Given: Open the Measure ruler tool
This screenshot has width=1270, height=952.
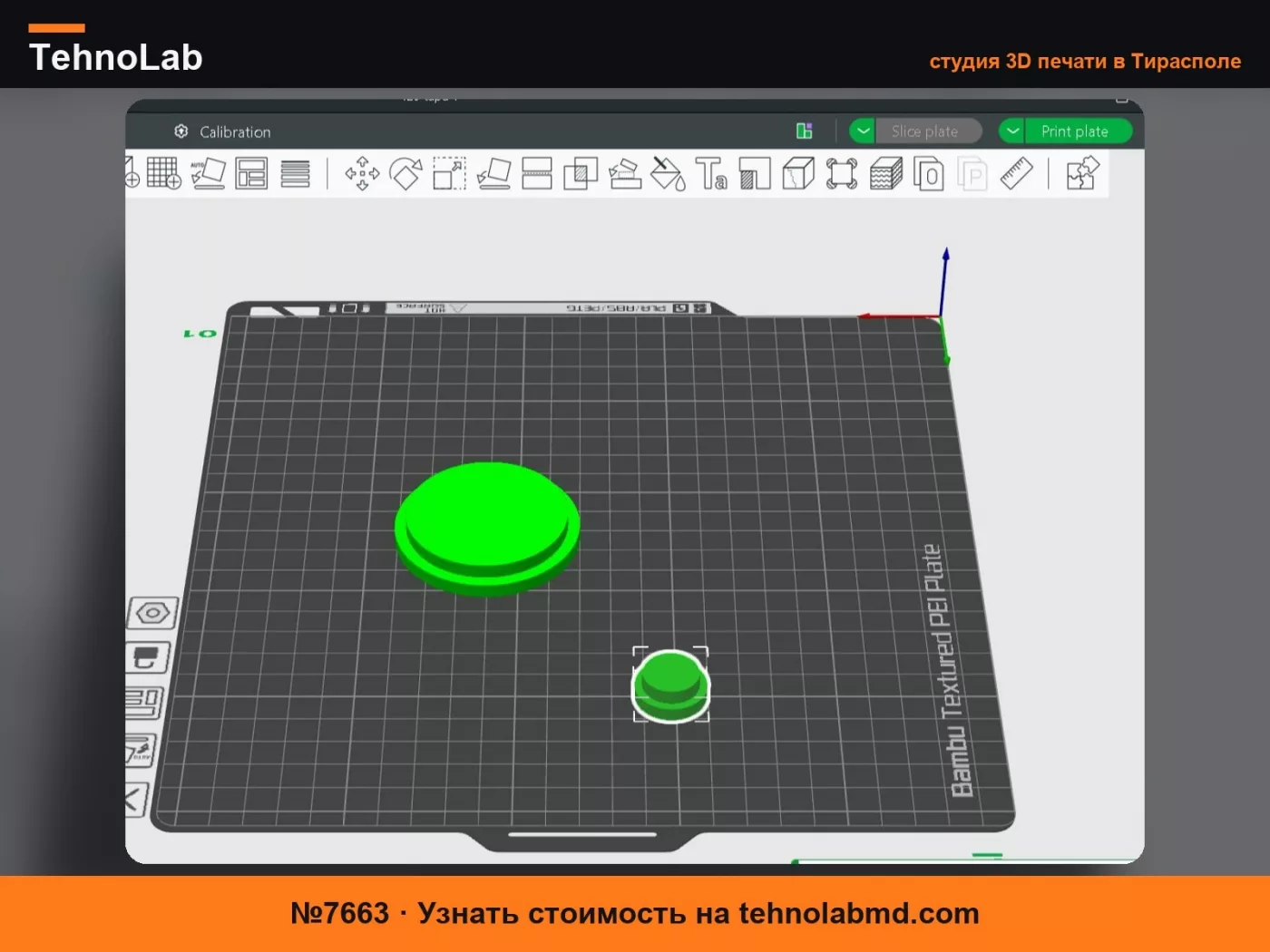Looking at the screenshot, I should [x=1017, y=173].
